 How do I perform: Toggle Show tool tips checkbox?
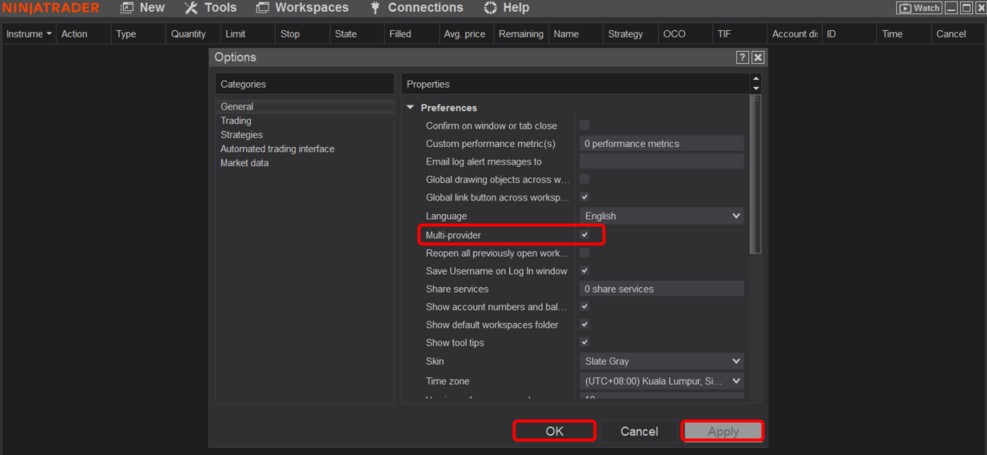585,343
